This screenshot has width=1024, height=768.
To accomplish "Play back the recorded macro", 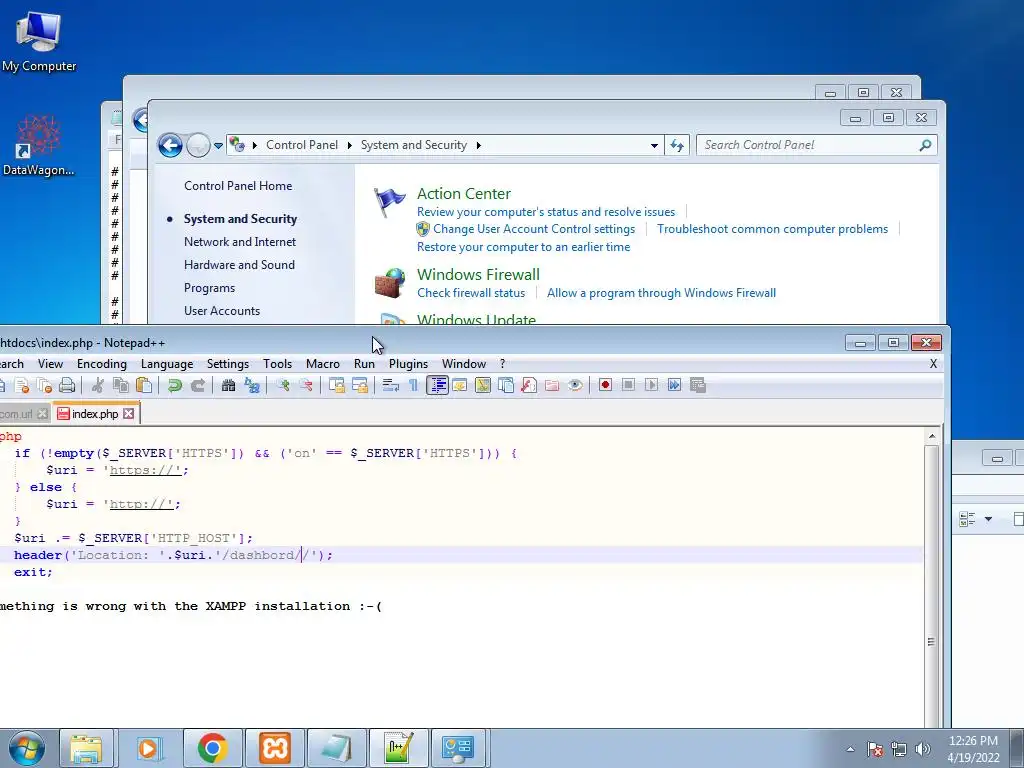I will pyautogui.click(x=651, y=385).
